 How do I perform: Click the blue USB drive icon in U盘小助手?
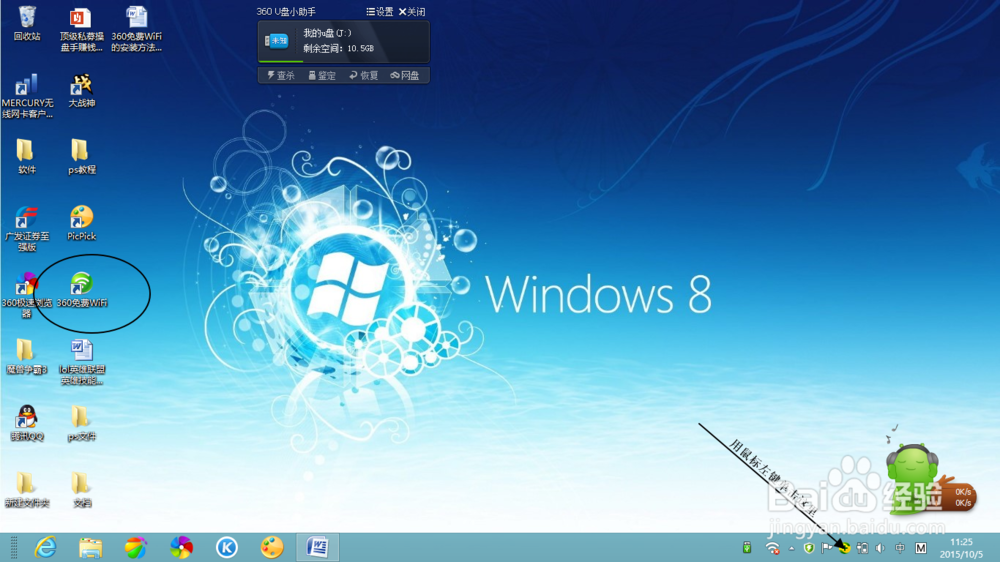click(x=277, y=41)
